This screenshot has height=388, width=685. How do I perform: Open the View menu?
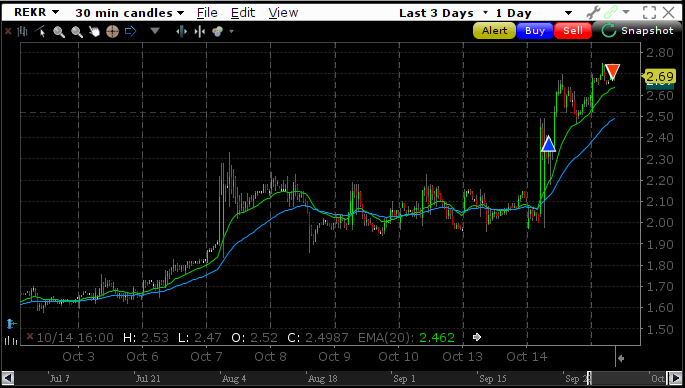[x=283, y=13]
